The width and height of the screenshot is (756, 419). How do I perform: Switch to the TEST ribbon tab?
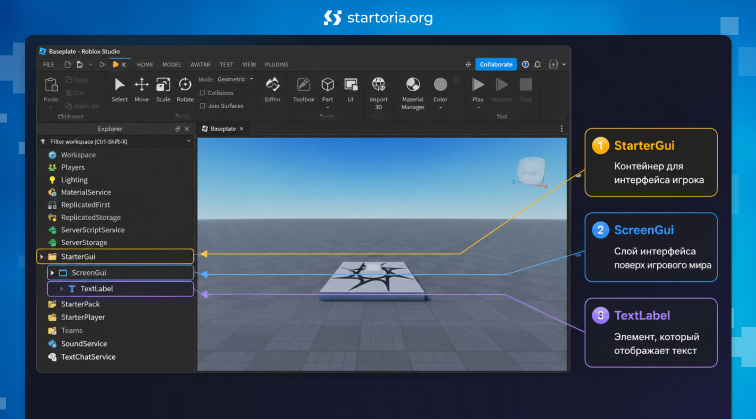coord(226,64)
